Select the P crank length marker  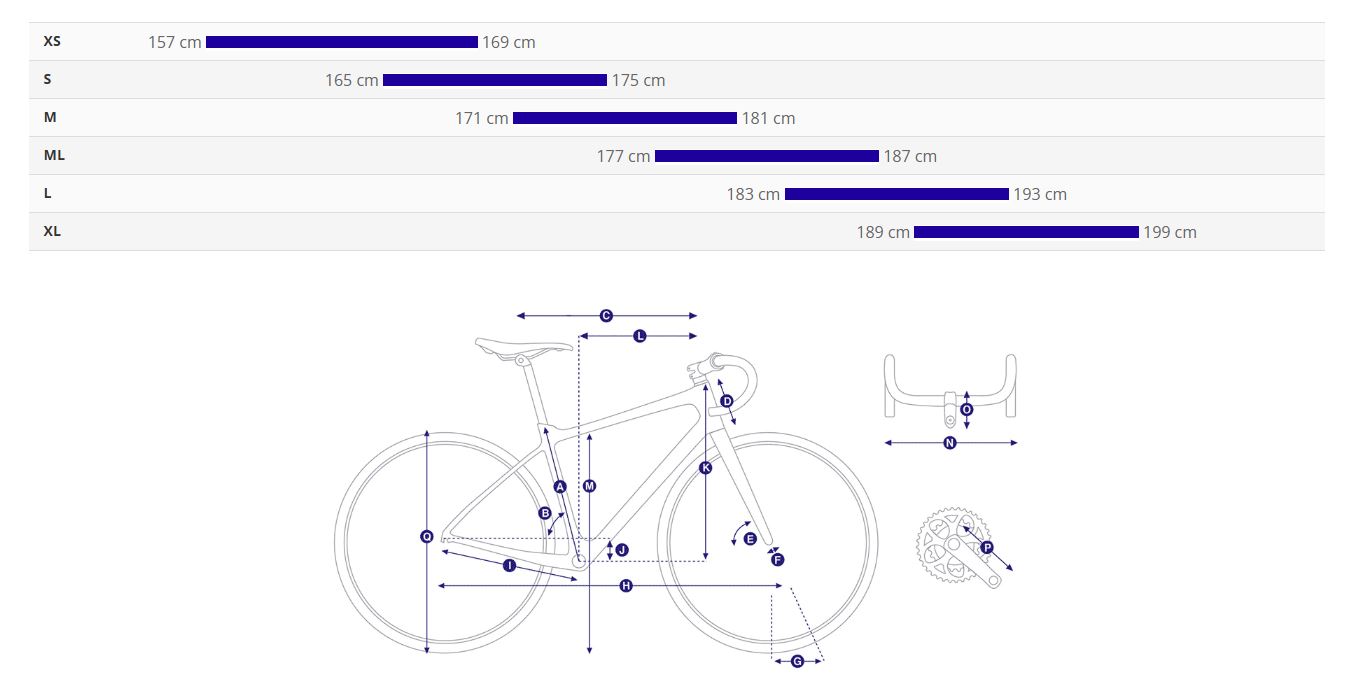coord(987,548)
